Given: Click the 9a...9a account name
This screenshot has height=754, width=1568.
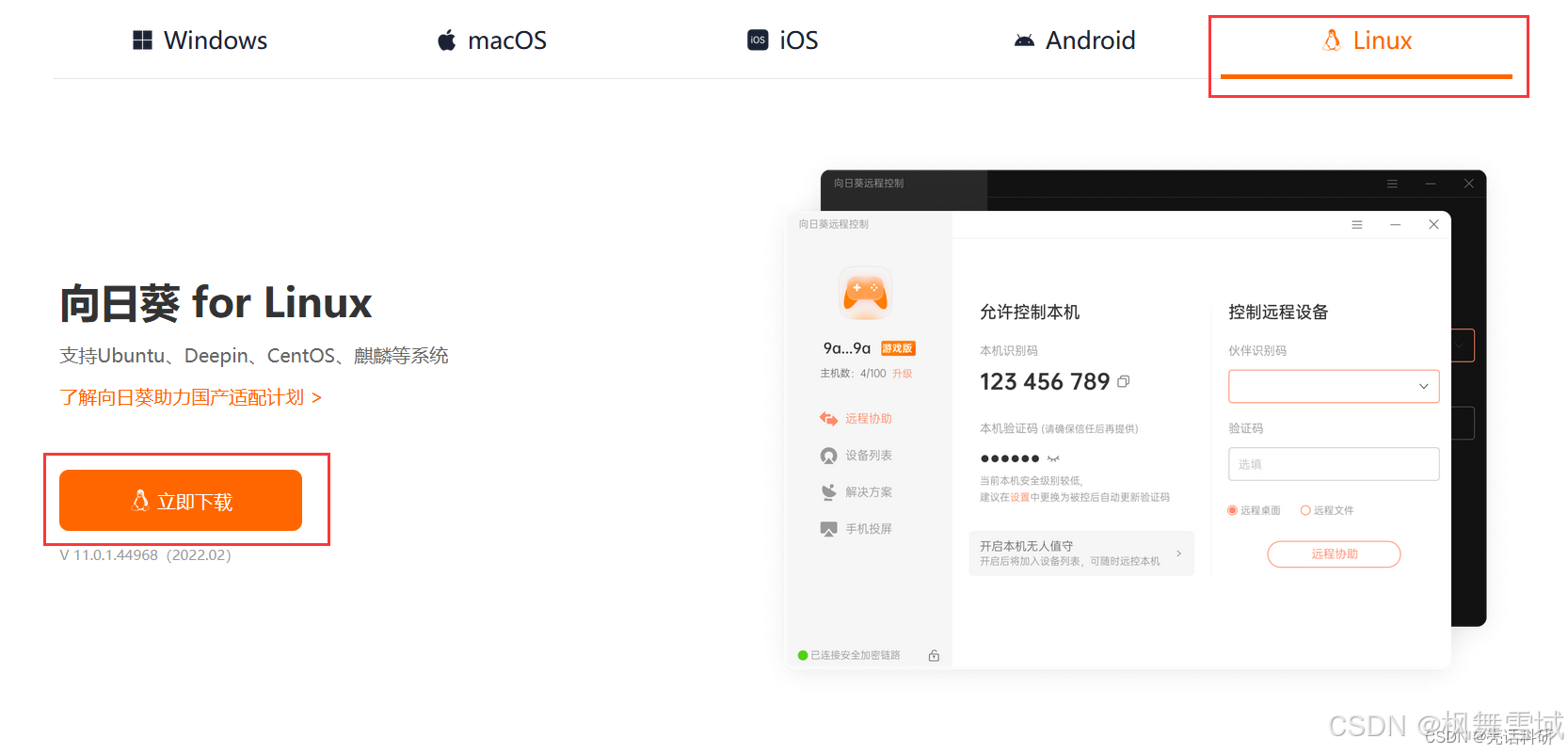Looking at the screenshot, I should click(x=847, y=348).
